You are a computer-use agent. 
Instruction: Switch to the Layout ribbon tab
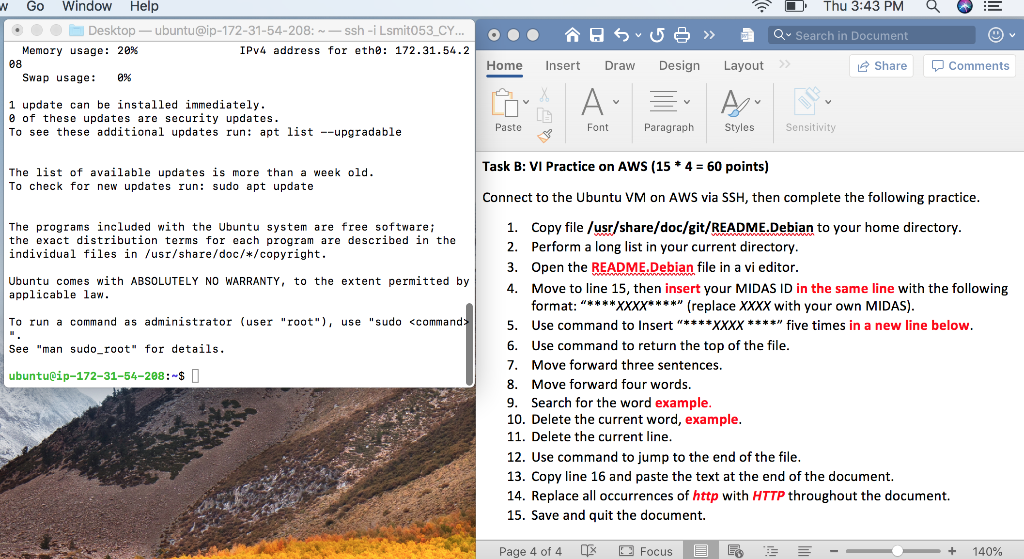(743, 65)
